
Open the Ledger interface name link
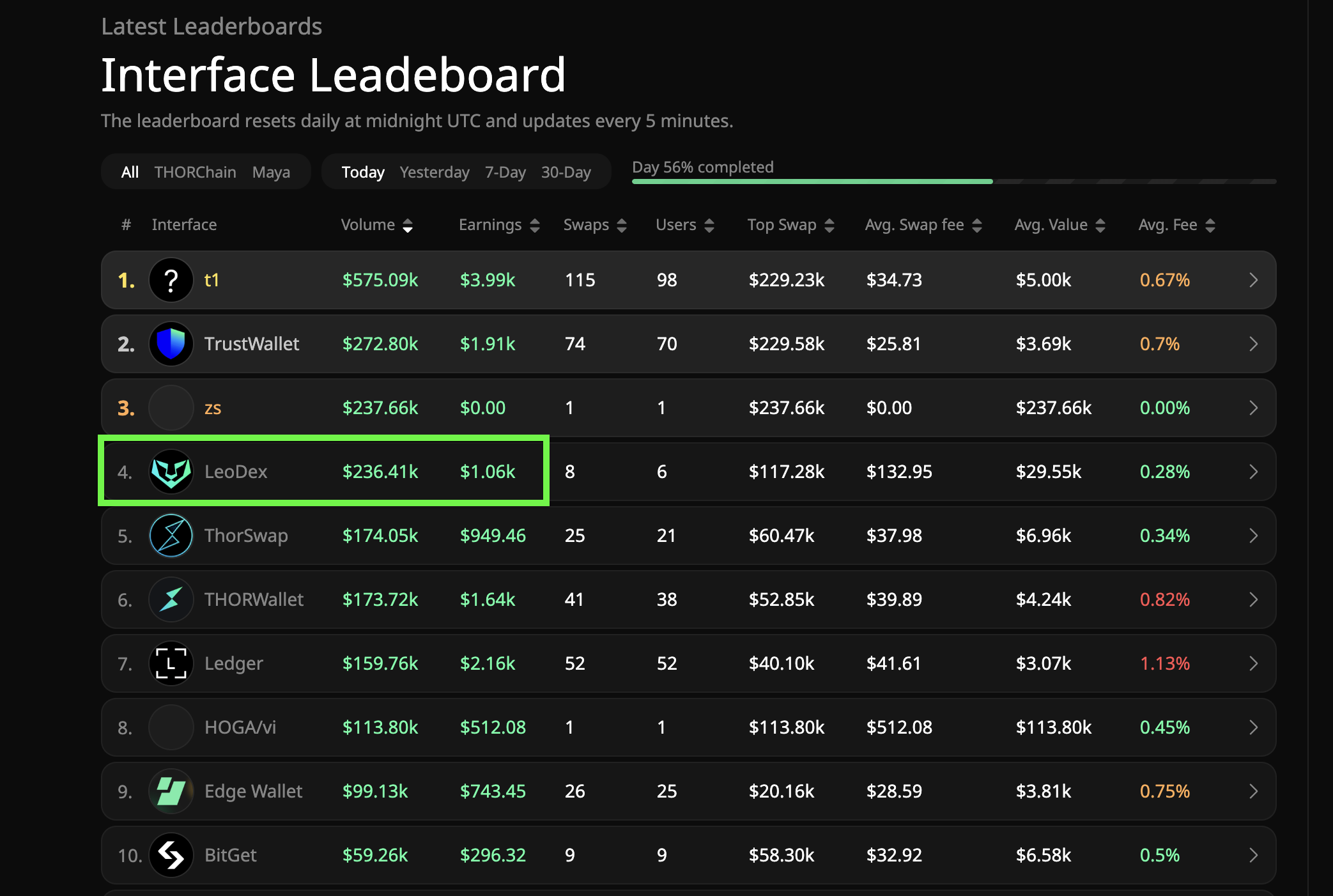pyautogui.click(x=233, y=663)
